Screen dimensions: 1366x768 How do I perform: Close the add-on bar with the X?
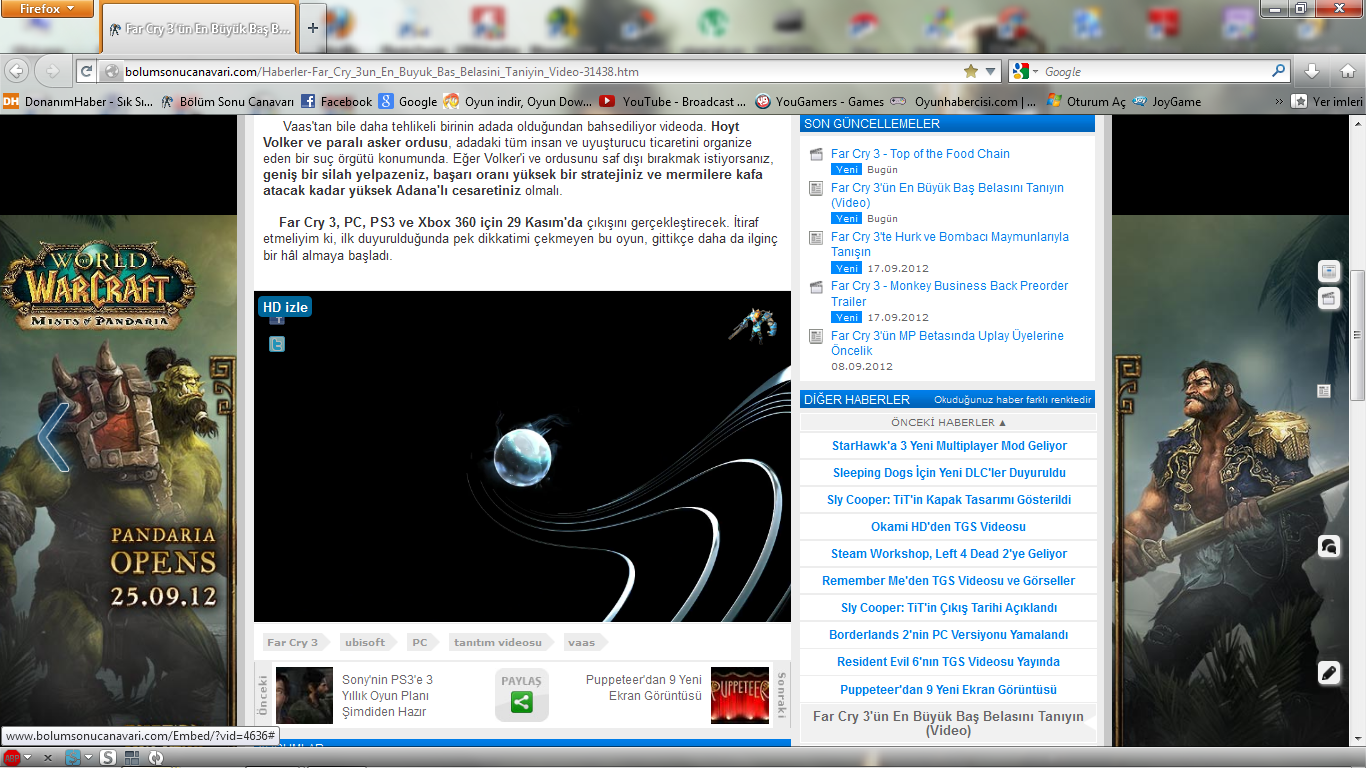[48, 758]
